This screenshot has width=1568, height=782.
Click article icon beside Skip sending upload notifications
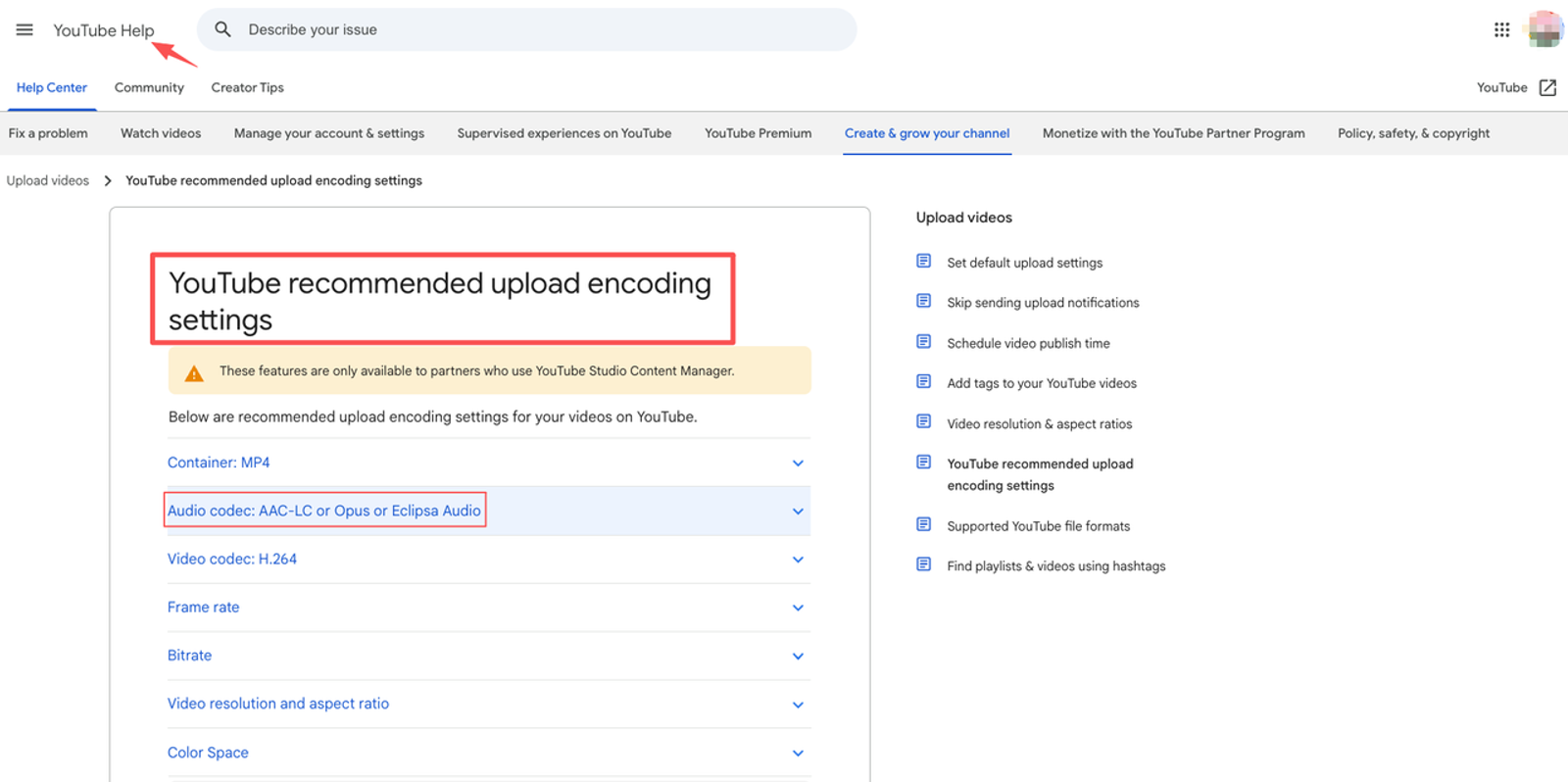(923, 301)
